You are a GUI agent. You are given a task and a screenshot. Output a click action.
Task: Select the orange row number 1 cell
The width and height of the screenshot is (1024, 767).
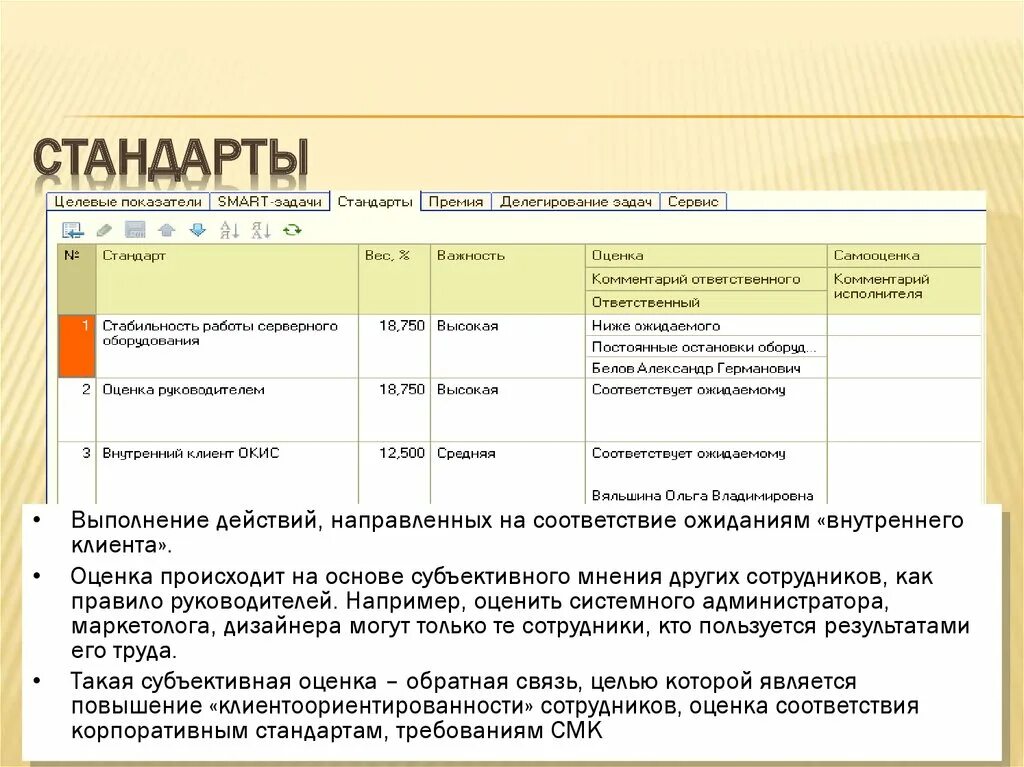[x=77, y=346]
